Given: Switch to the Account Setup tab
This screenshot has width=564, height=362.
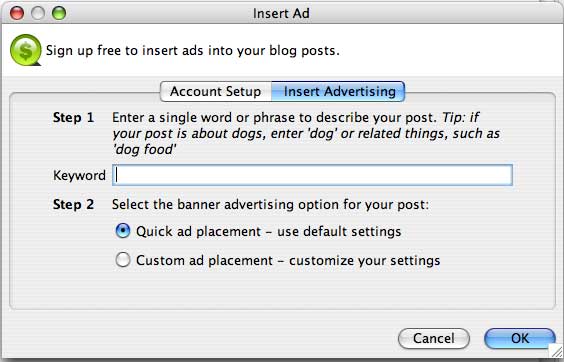Looking at the screenshot, I should tap(216, 91).
